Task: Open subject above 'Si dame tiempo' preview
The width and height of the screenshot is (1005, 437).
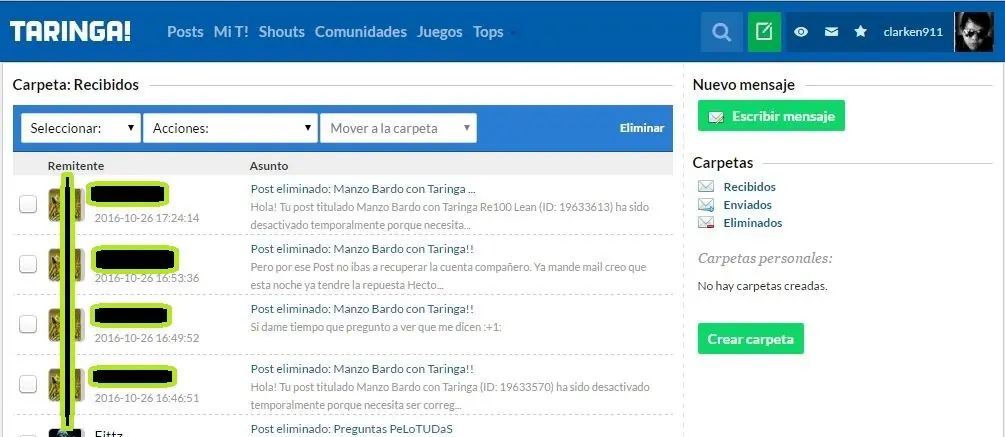Action: tap(362, 309)
